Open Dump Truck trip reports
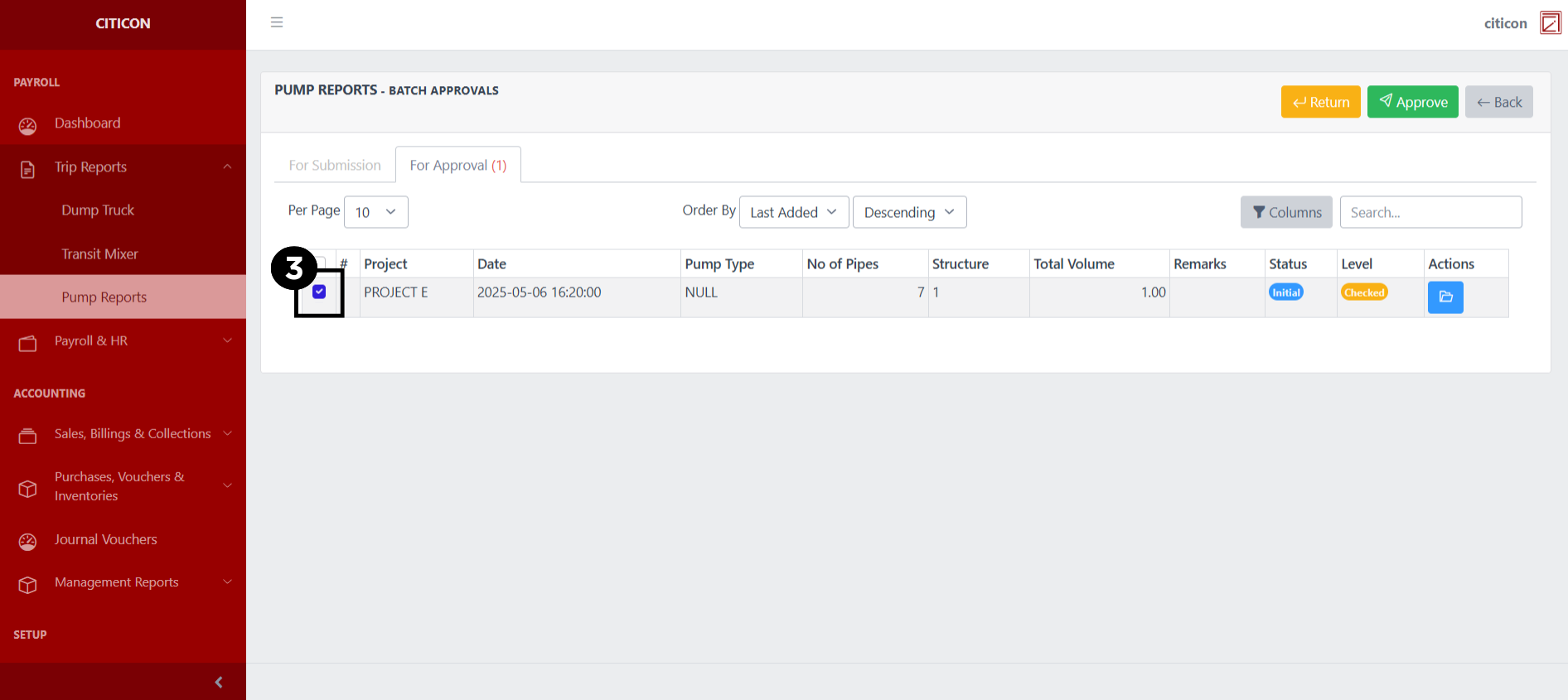The height and width of the screenshot is (700, 1568). coord(98,210)
